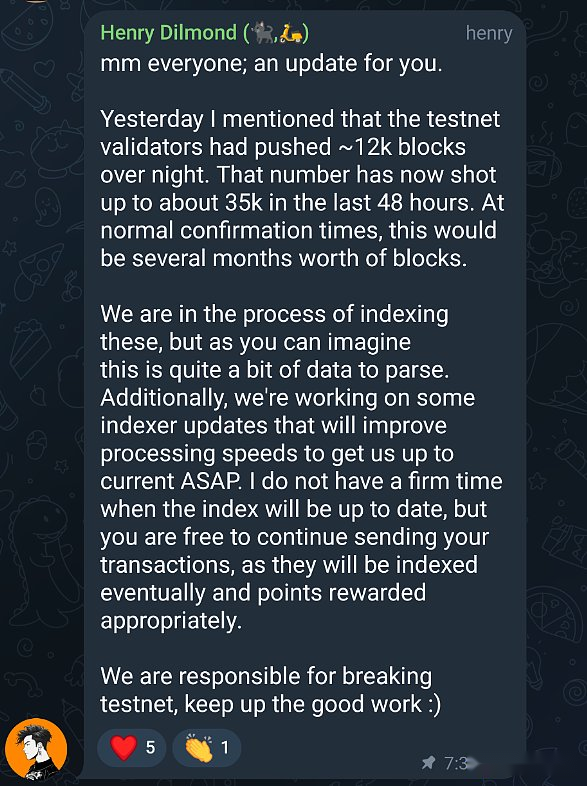Click the 'responsible for breaking testnet' paragraph
This screenshot has height=786, width=587.
[x=271, y=690]
